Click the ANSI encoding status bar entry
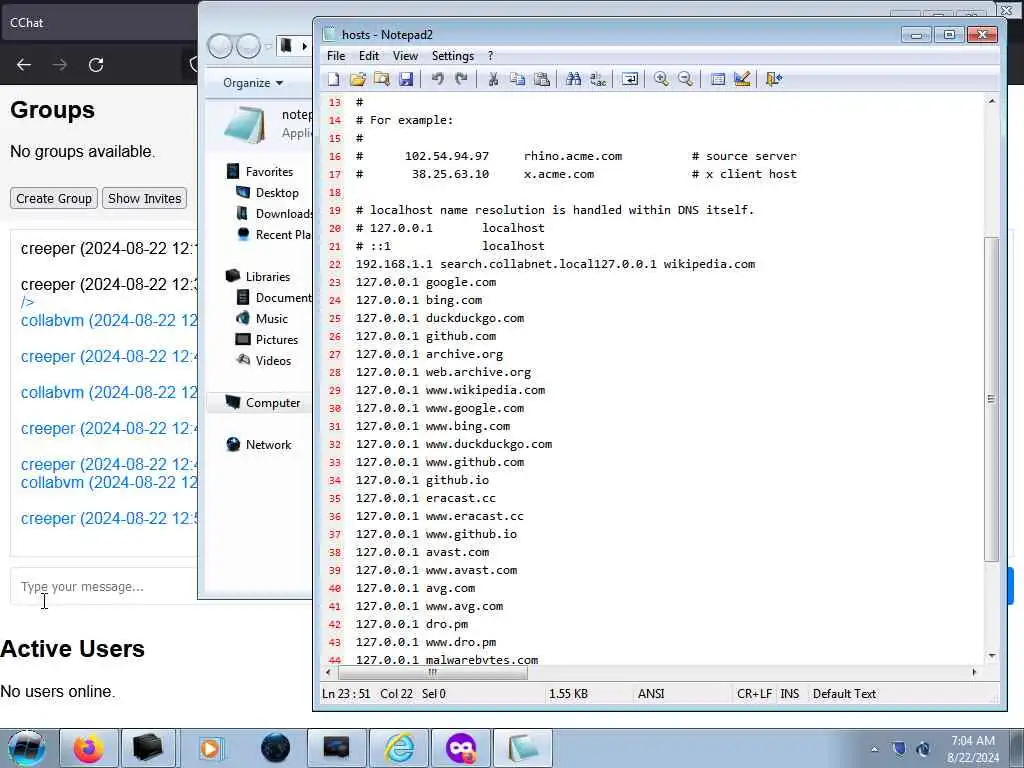 click(651, 694)
